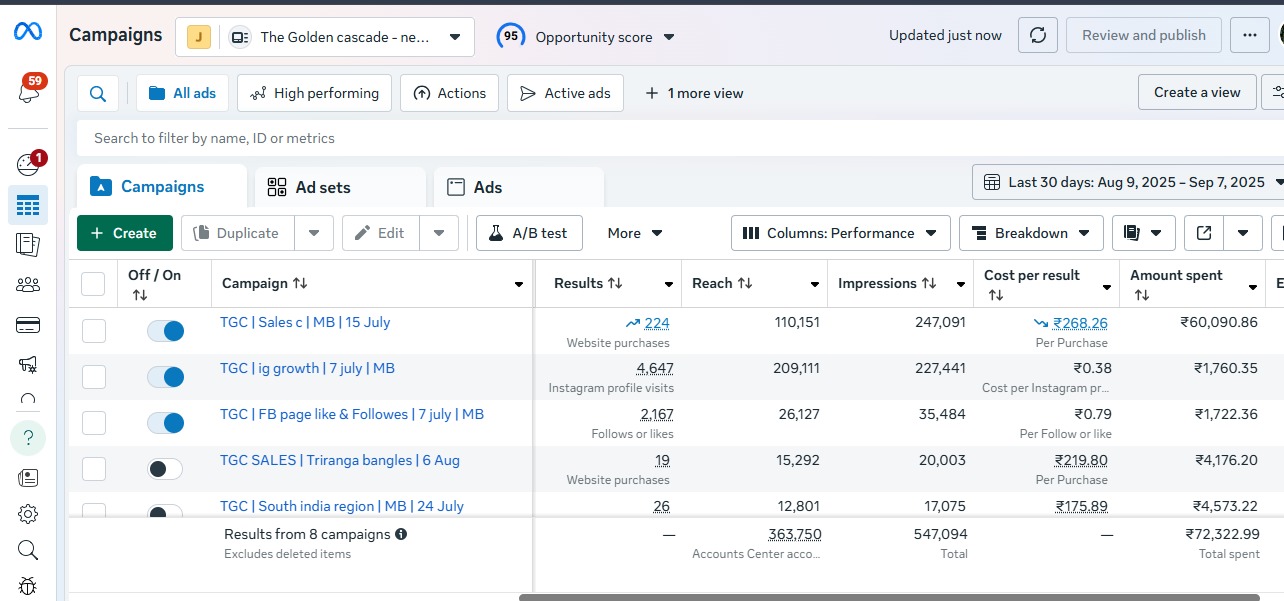Screen dimensions: 1284x601
Task: Tick checkbox for TGC Sales c campaign
Action: pos(93,331)
